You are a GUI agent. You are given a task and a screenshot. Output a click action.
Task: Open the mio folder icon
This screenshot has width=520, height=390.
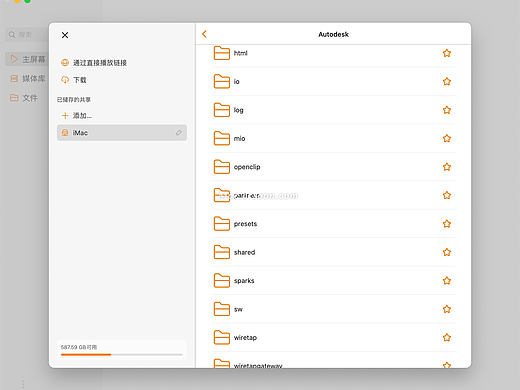pyautogui.click(x=222, y=138)
